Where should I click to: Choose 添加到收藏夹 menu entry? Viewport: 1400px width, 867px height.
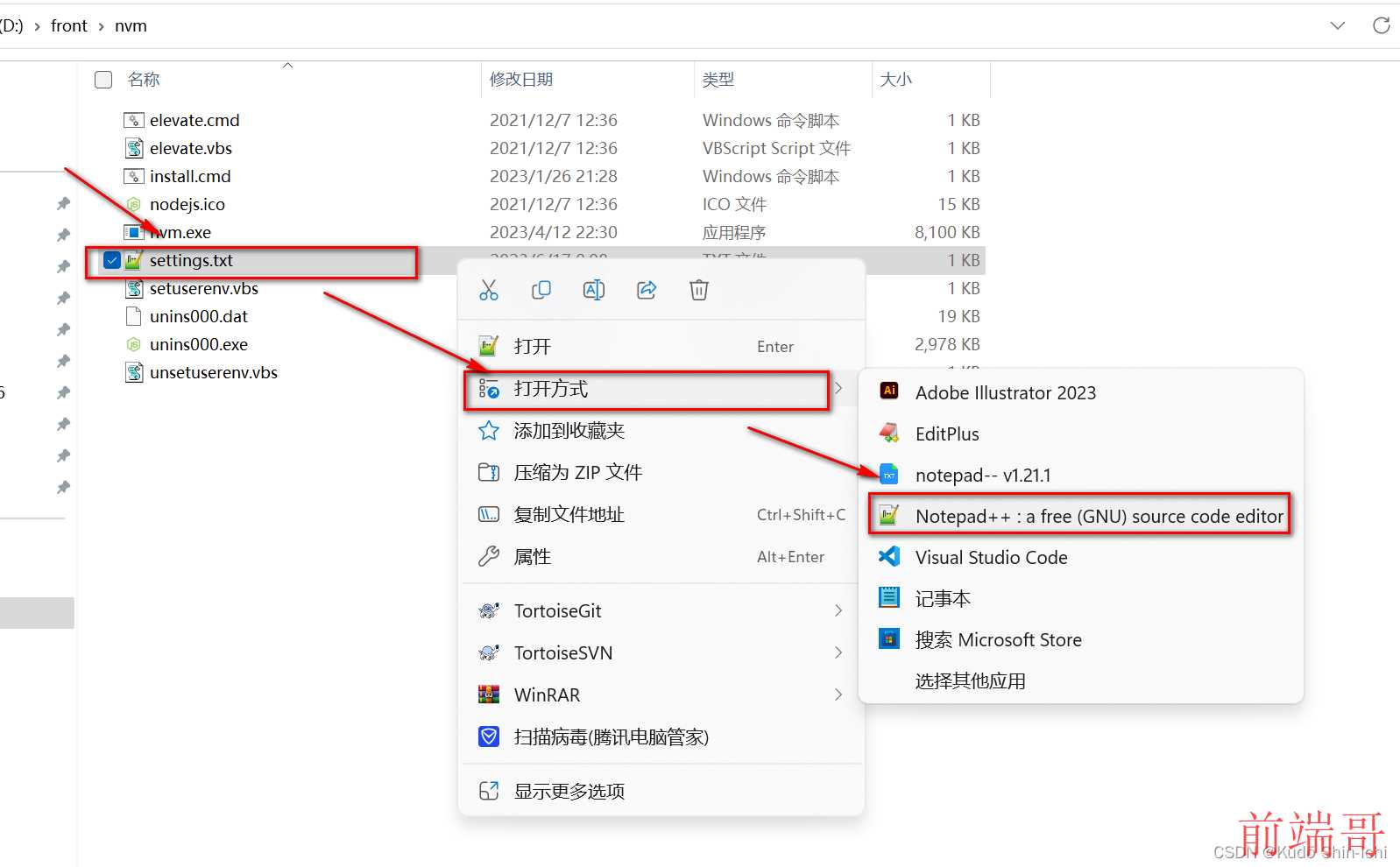point(661,431)
